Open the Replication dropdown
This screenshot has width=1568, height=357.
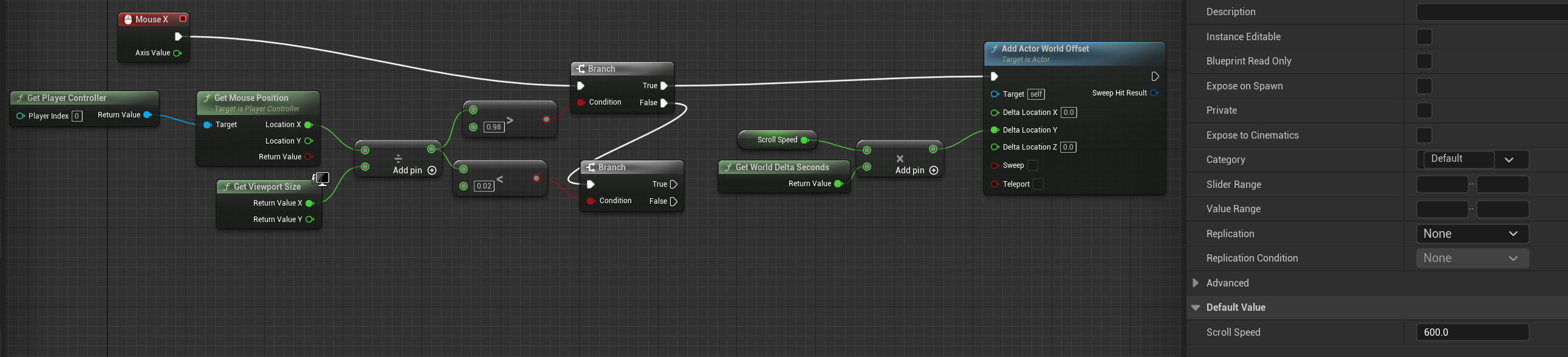[x=1473, y=234]
